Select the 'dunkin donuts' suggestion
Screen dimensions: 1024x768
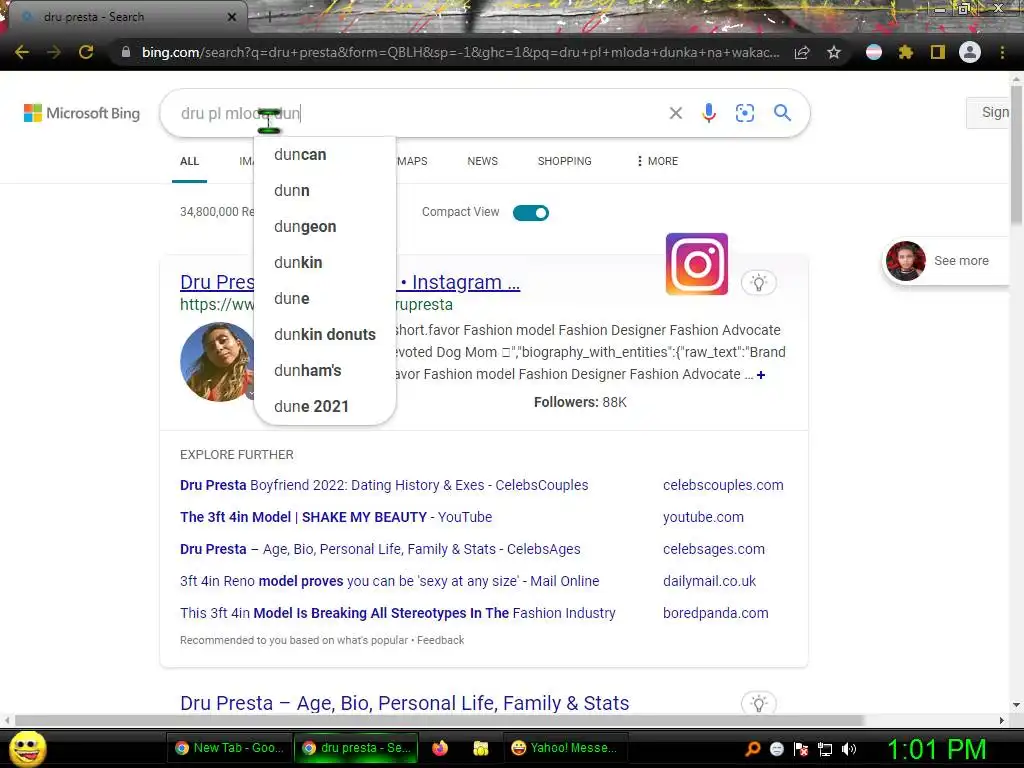325,334
